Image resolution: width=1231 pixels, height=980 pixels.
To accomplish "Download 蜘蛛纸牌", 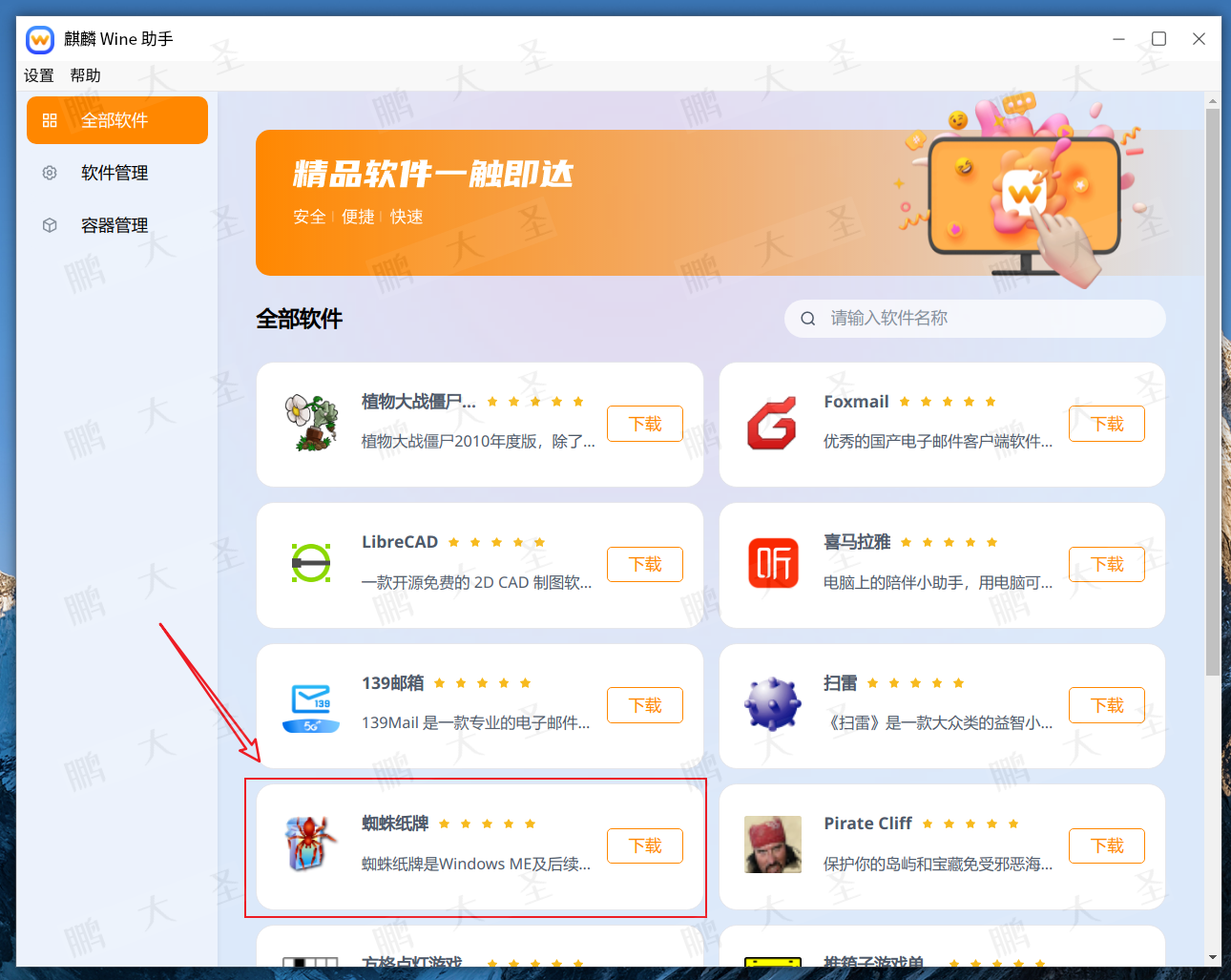I will tap(645, 845).
